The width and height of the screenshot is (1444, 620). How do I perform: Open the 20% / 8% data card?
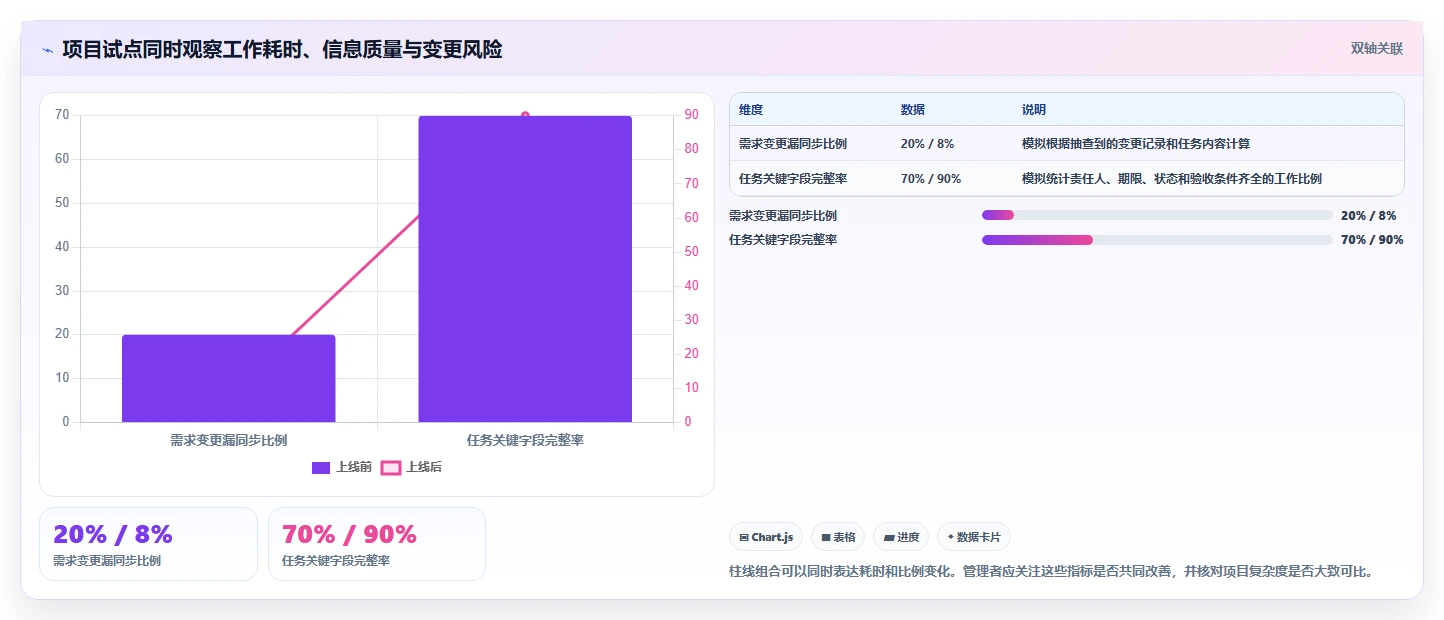click(148, 544)
